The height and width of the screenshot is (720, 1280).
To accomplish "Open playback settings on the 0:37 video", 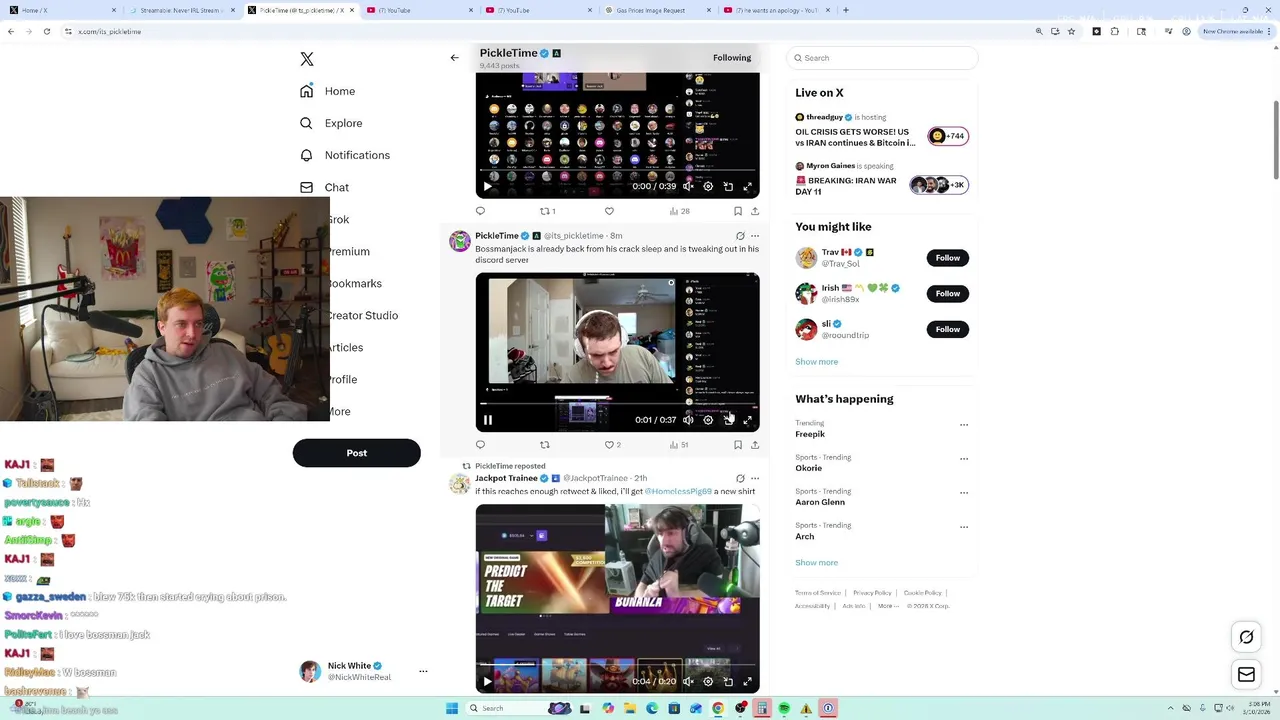I will [708, 420].
